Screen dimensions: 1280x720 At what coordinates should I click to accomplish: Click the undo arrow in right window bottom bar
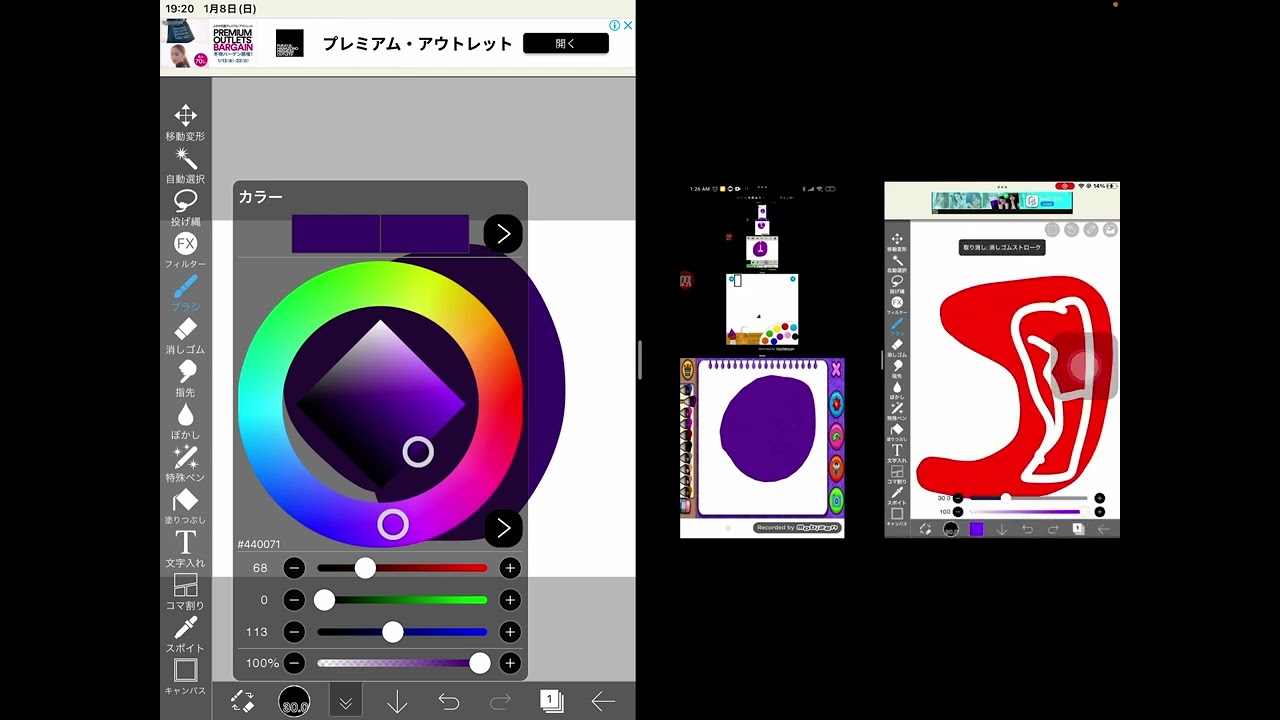(1027, 529)
